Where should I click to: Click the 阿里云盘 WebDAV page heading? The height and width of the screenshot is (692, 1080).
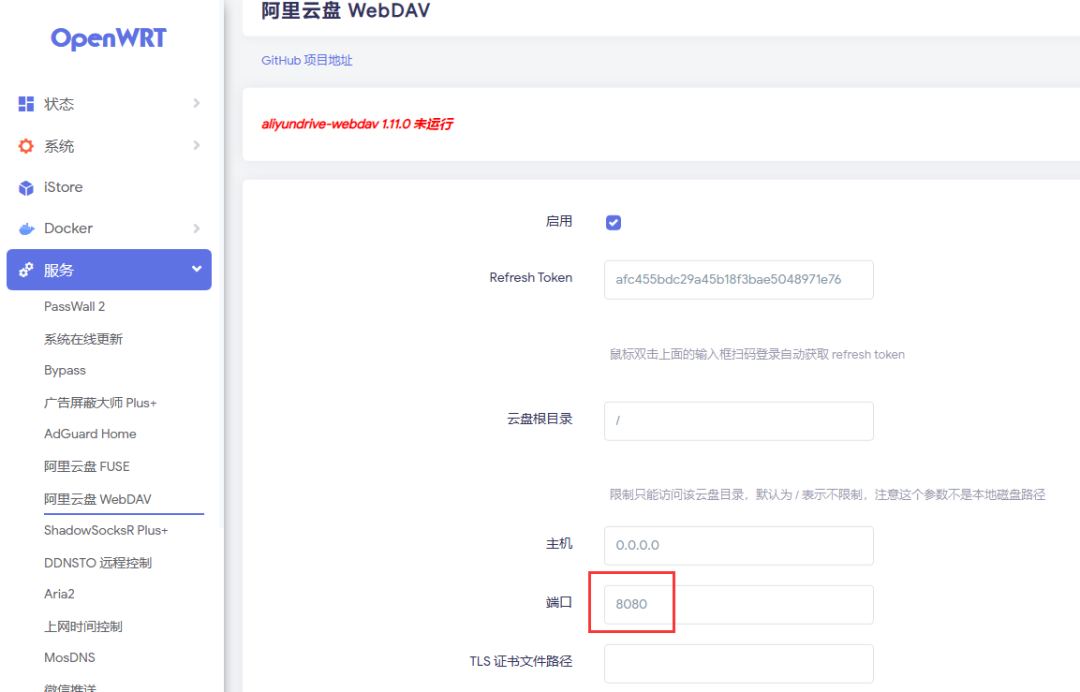(x=346, y=11)
